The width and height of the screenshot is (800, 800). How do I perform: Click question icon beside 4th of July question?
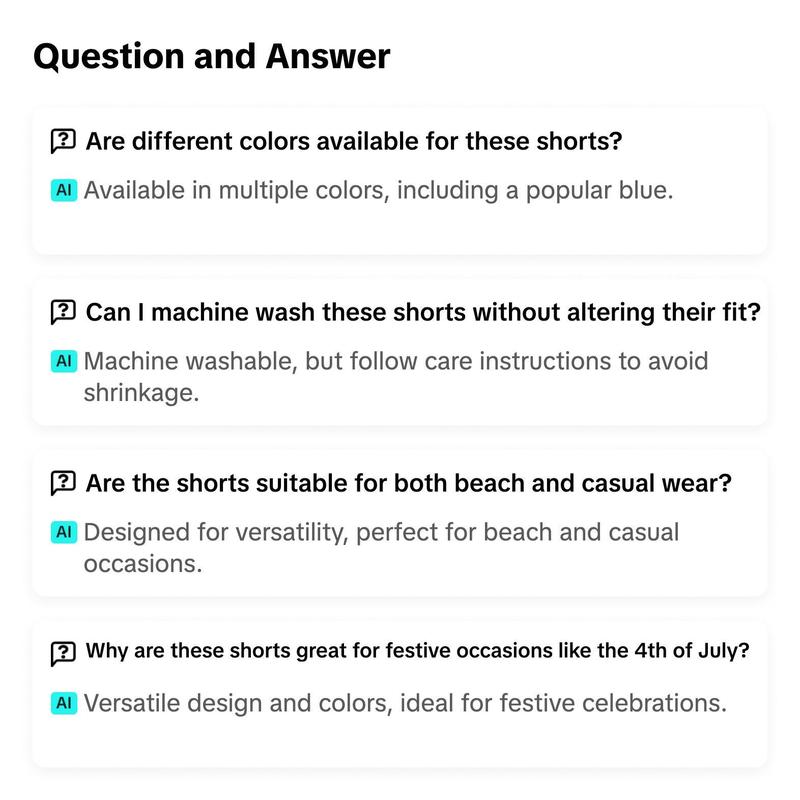click(x=63, y=654)
